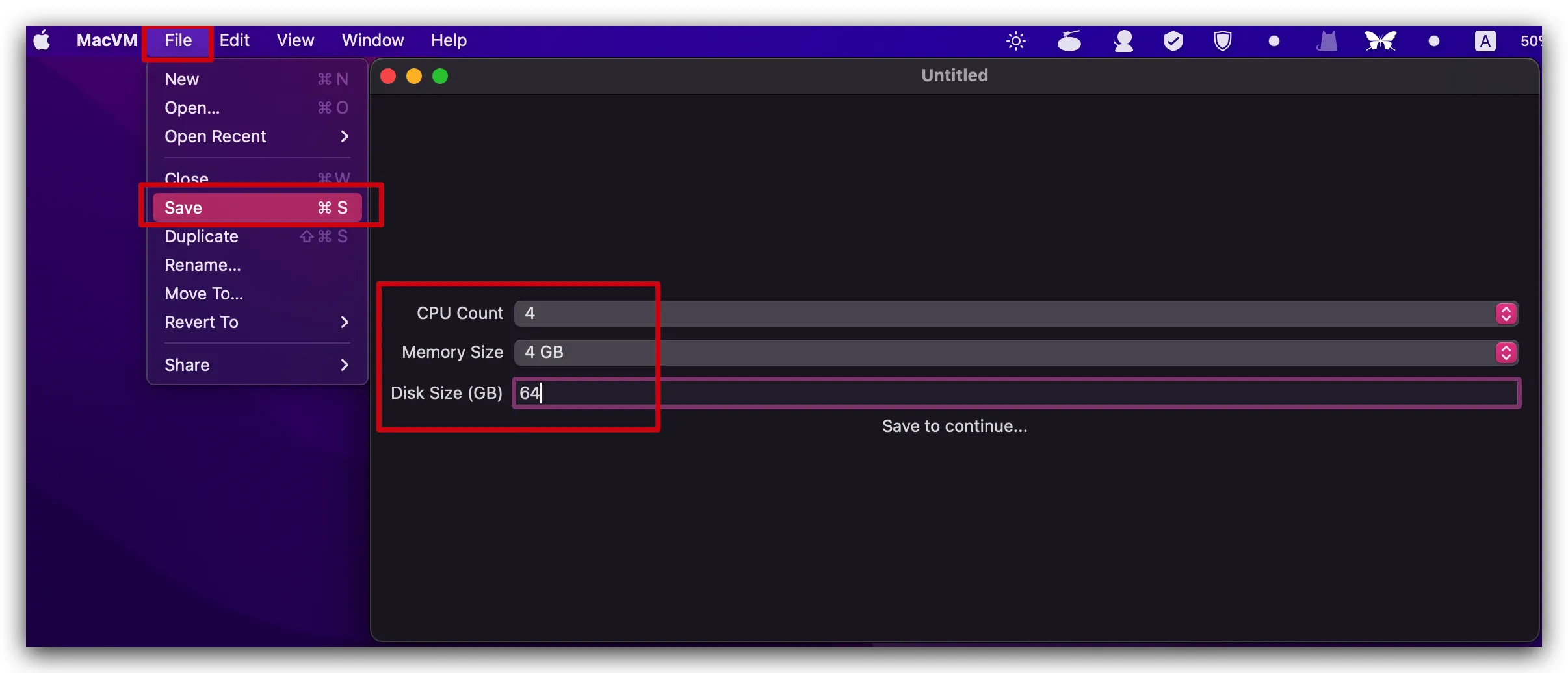The height and width of the screenshot is (673, 1568).
Task: Click the butterfly status icon
Action: (x=1380, y=41)
